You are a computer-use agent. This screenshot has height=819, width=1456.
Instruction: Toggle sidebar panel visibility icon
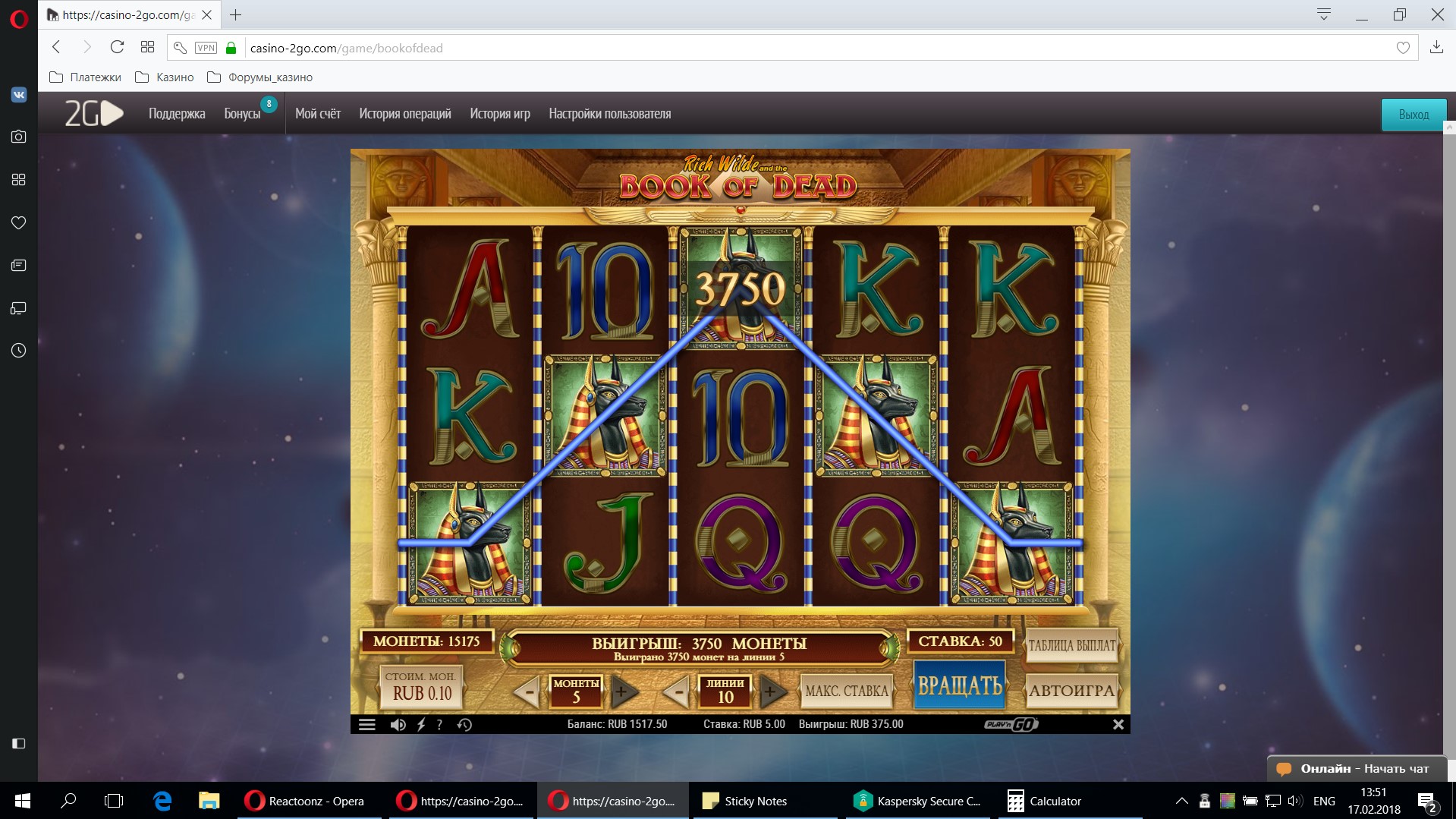[19, 743]
